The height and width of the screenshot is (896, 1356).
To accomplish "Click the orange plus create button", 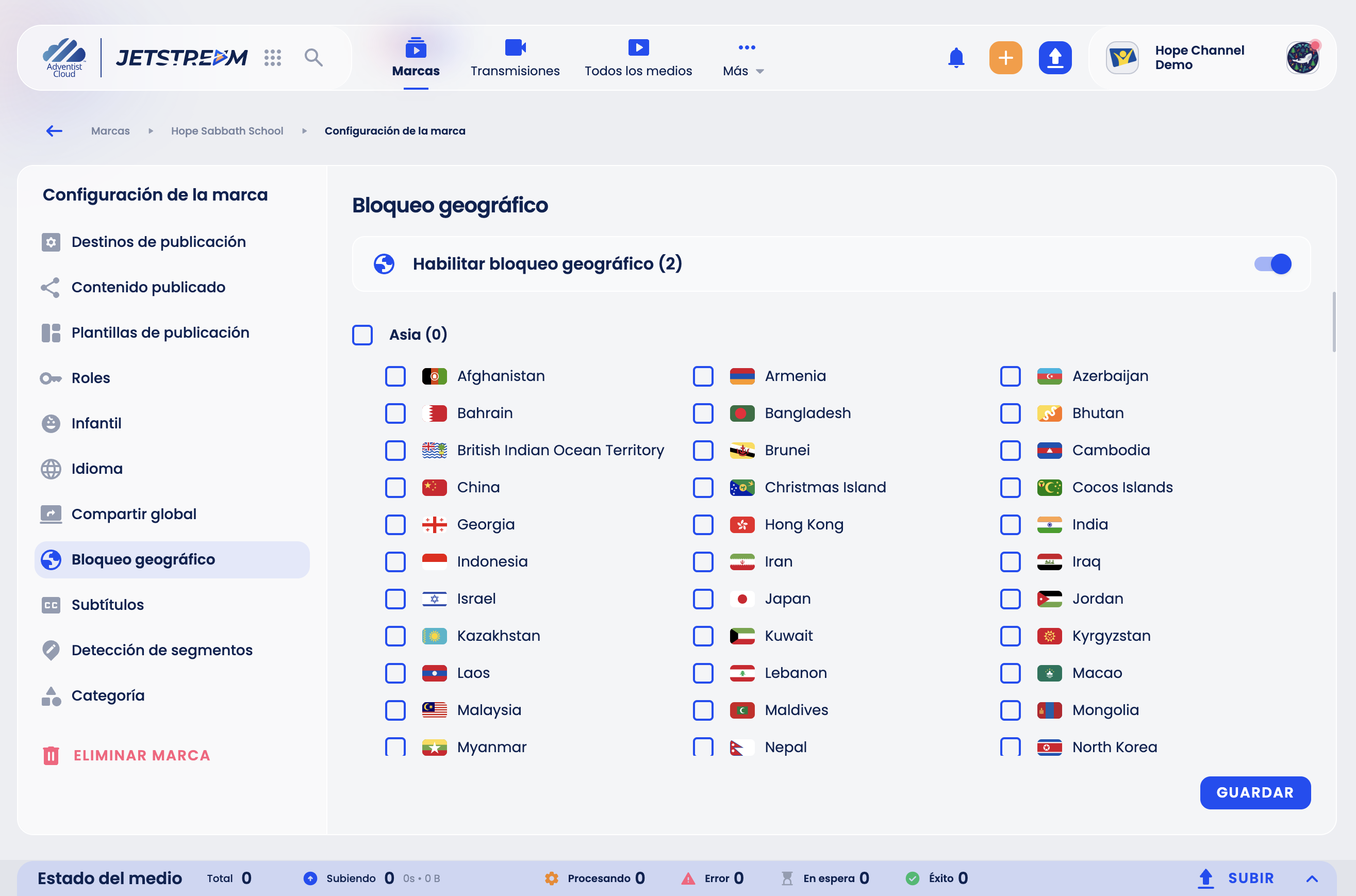I will pos(1005,58).
